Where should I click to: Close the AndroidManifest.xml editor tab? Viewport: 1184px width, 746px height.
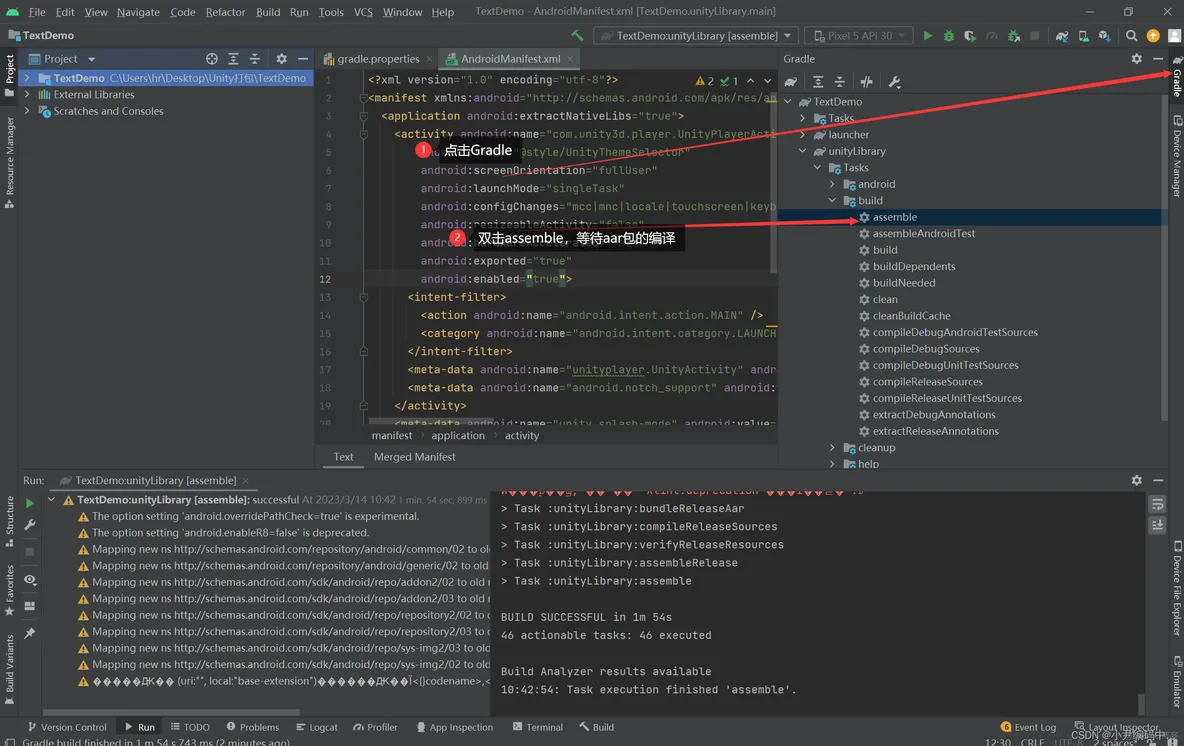(x=570, y=59)
